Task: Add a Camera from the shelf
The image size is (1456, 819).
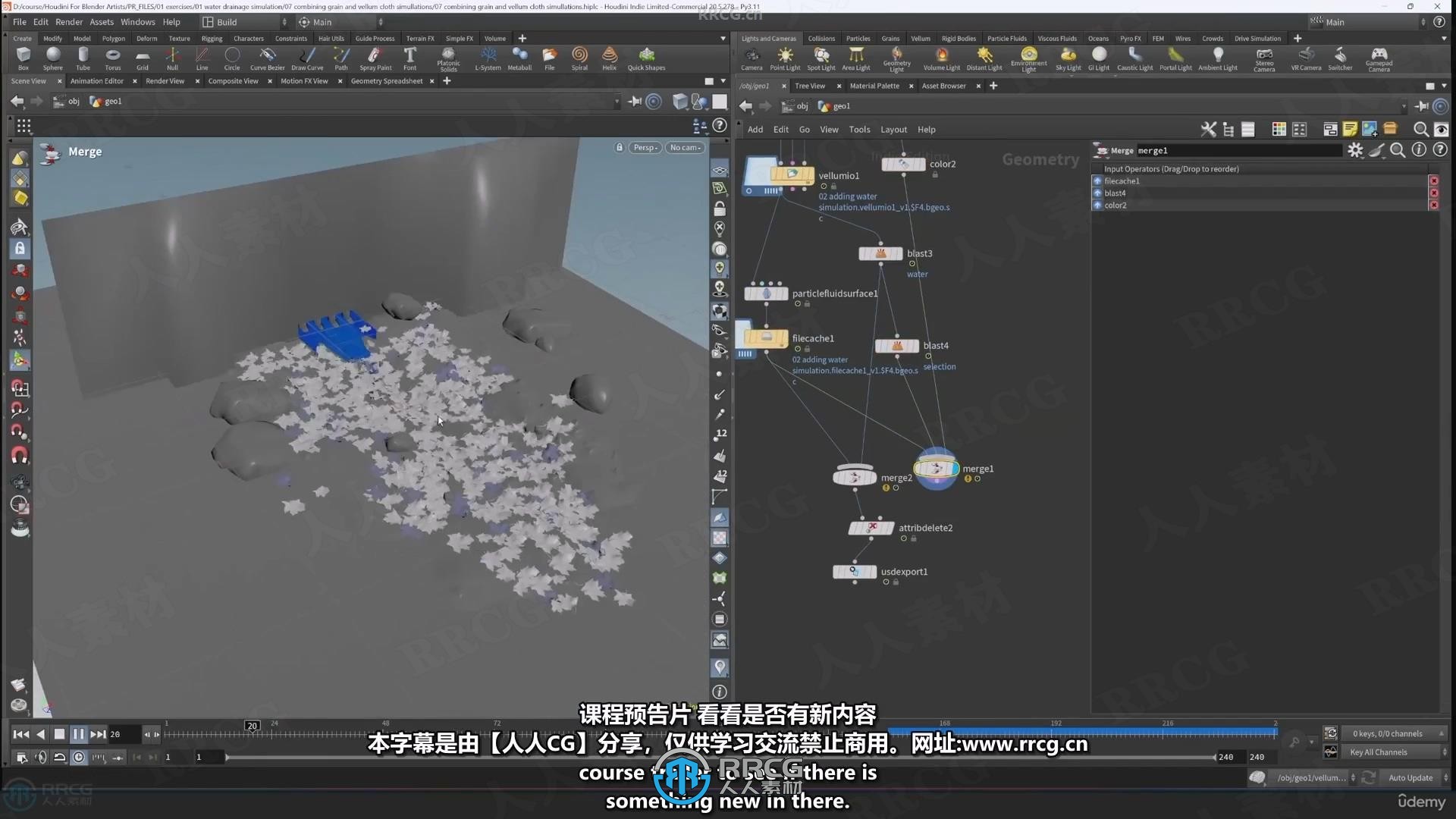Action: [x=752, y=58]
